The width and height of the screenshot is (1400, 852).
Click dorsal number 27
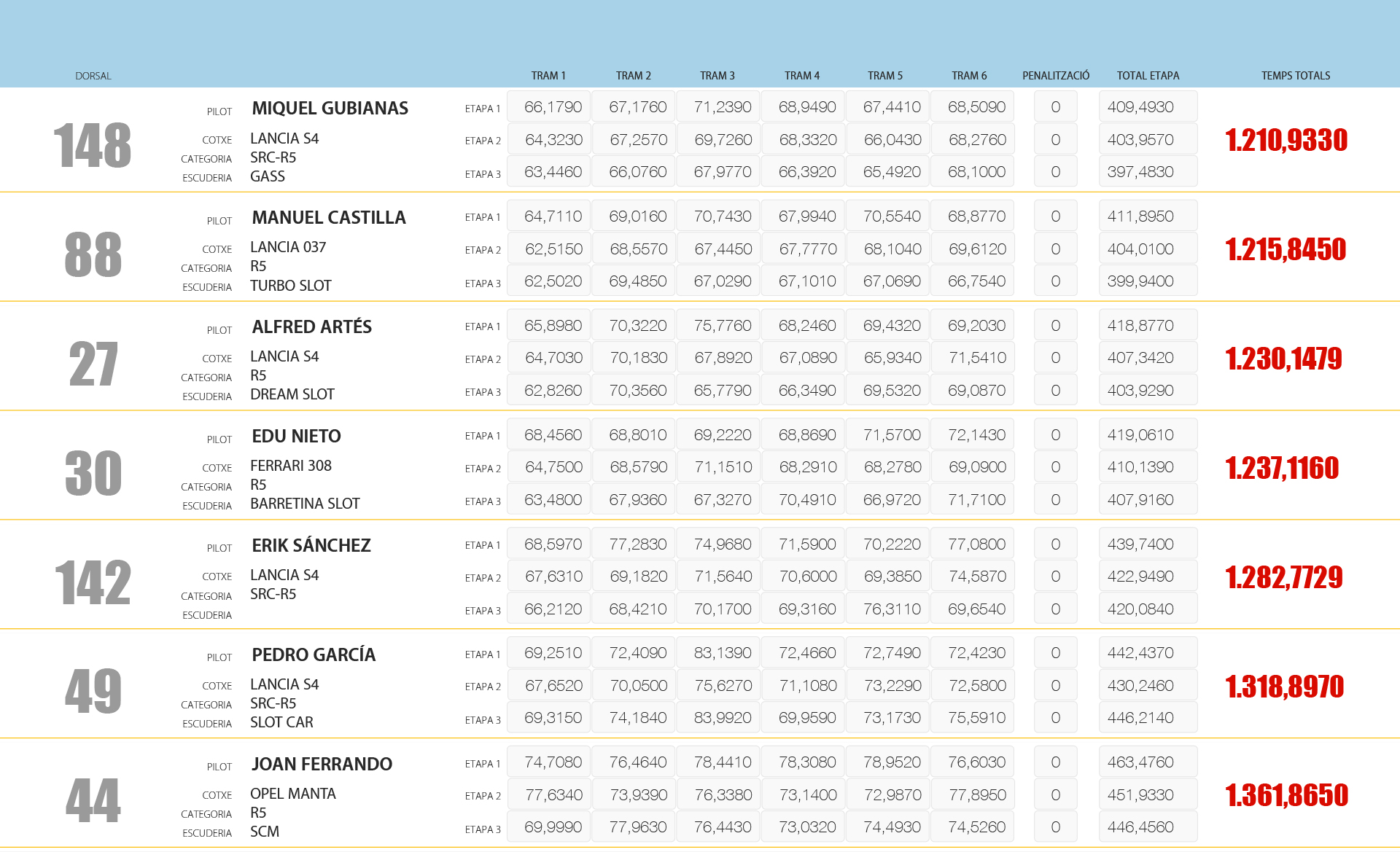[93, 364]
